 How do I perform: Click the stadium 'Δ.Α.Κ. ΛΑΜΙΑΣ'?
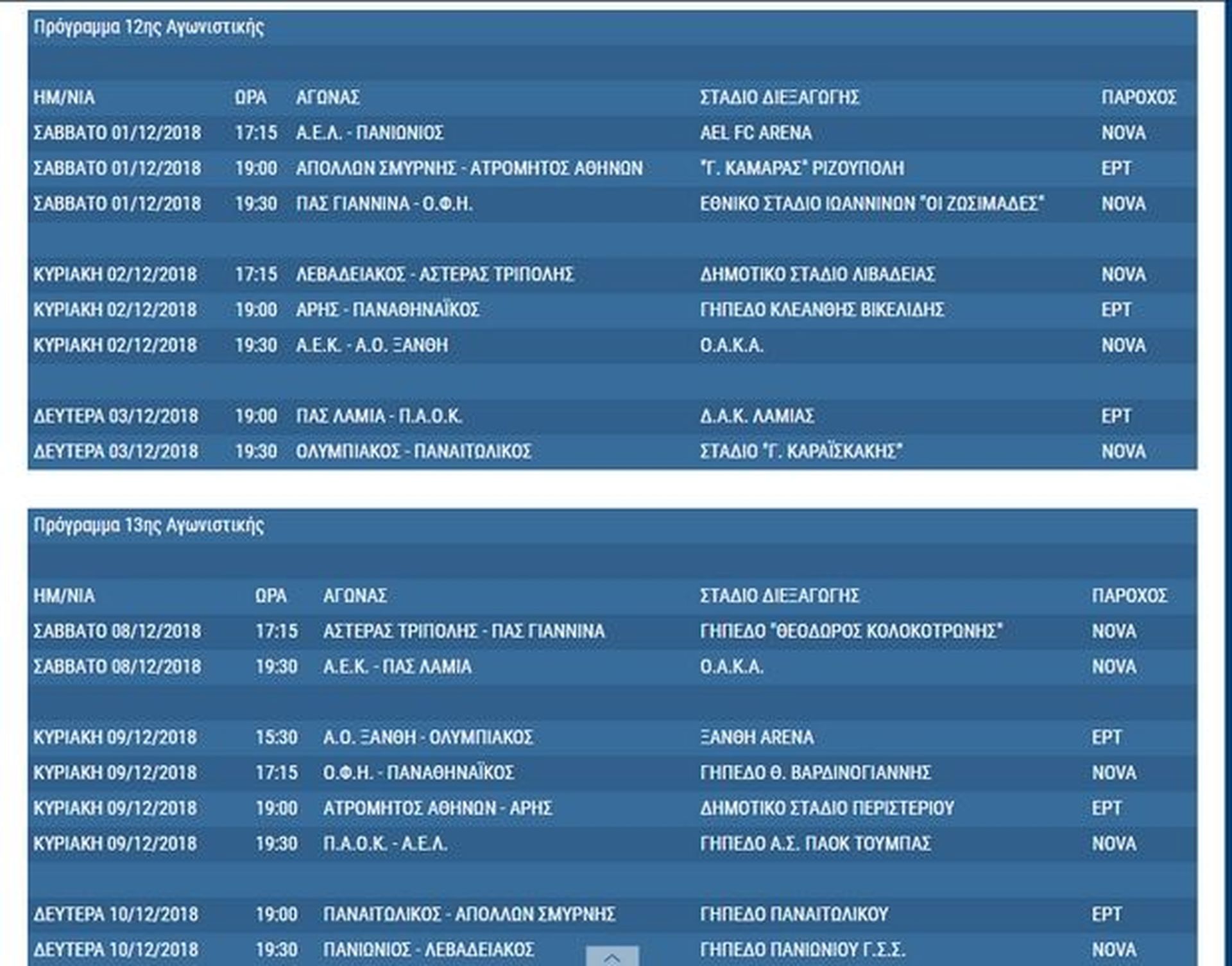click(x=757, y=417)
